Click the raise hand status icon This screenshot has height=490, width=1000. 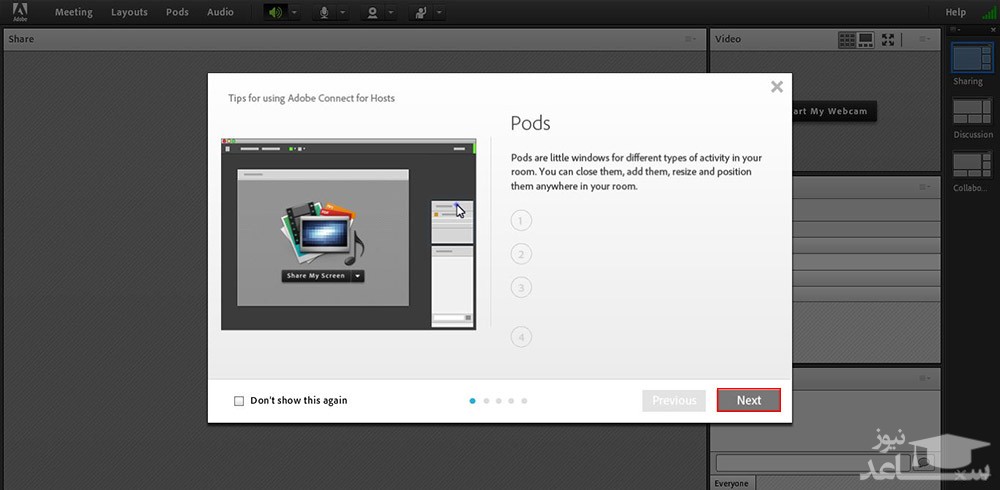[421, 13]
